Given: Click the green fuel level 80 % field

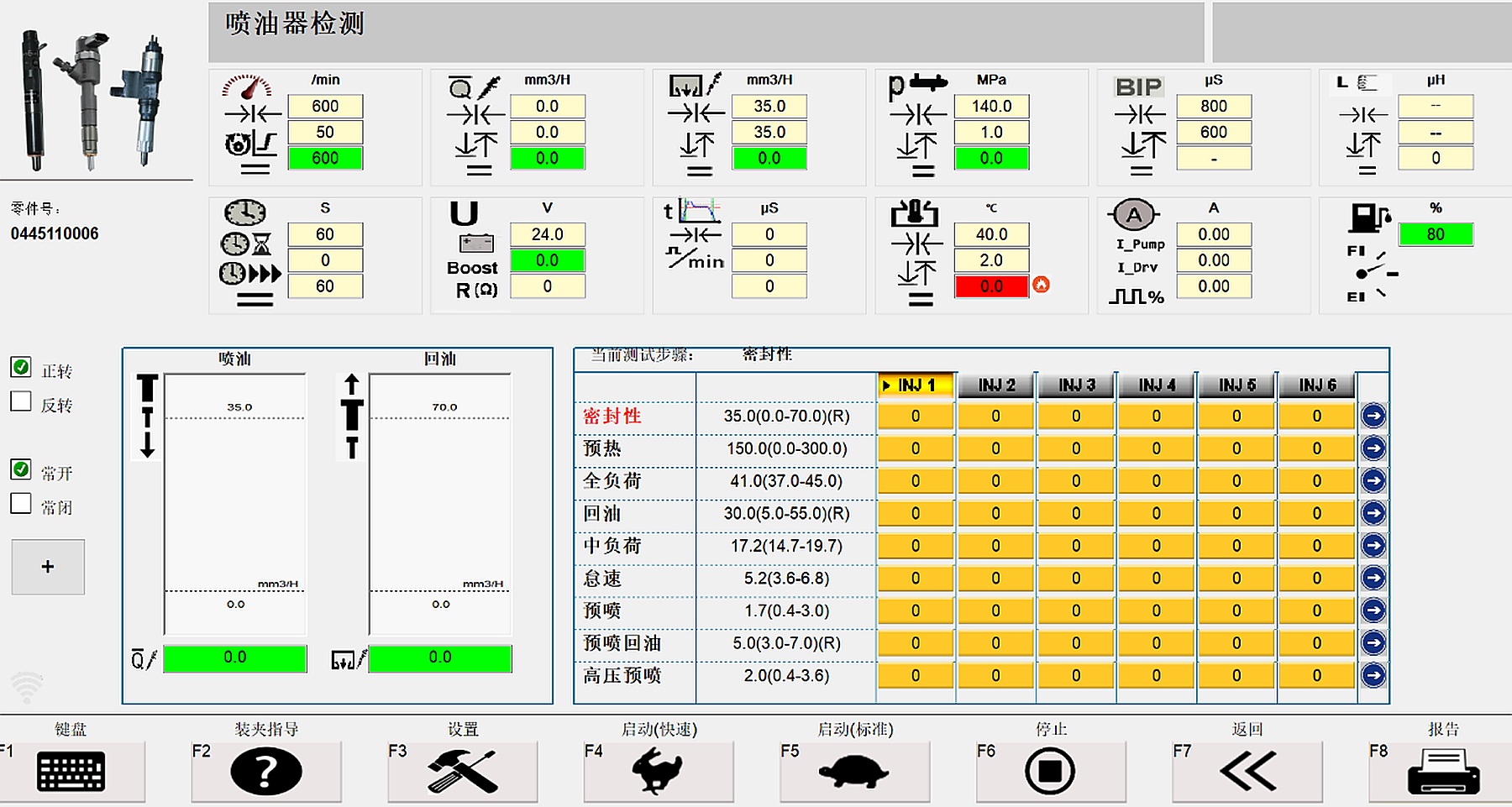Looking at the screenshot, I should point(1436,234).
